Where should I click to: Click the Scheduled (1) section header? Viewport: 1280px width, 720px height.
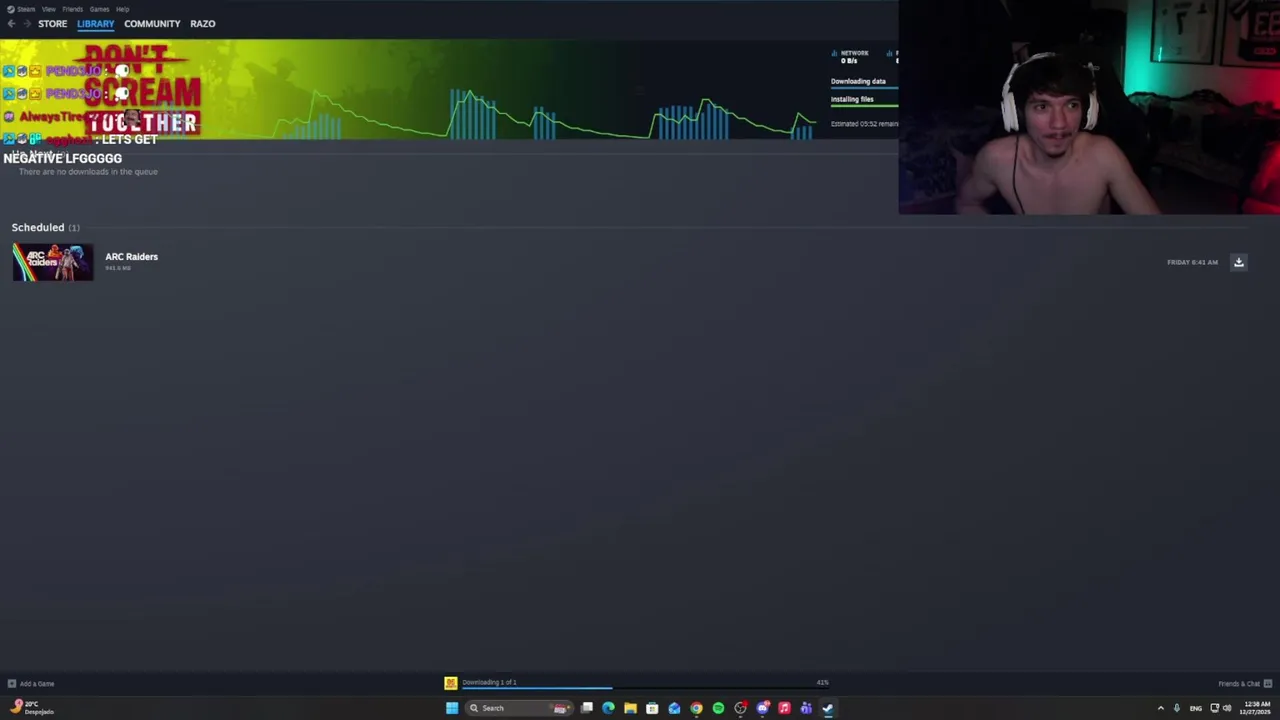click(45, 227)
